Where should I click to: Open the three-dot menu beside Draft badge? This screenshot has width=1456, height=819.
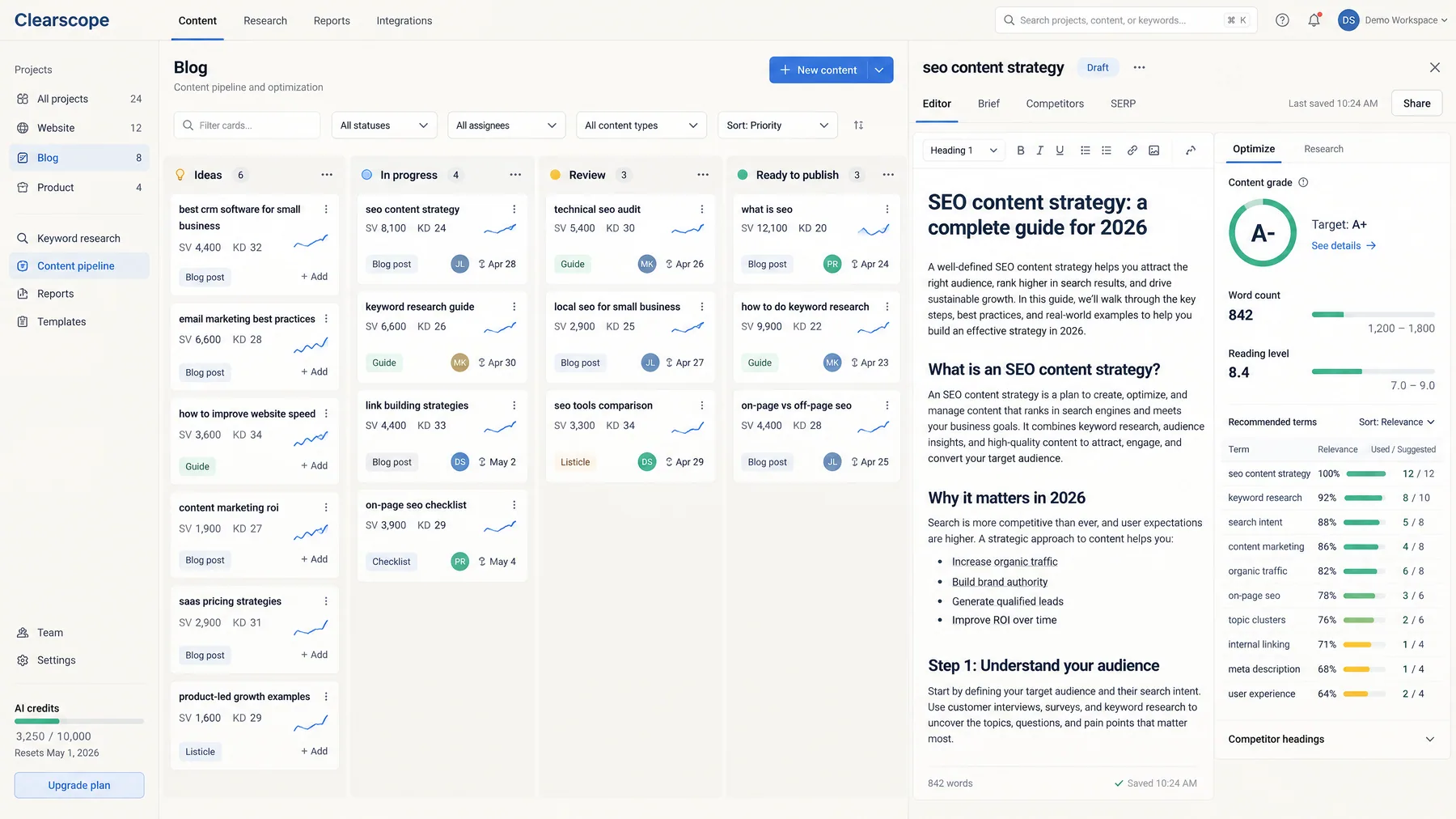[x=1139, y=68]
